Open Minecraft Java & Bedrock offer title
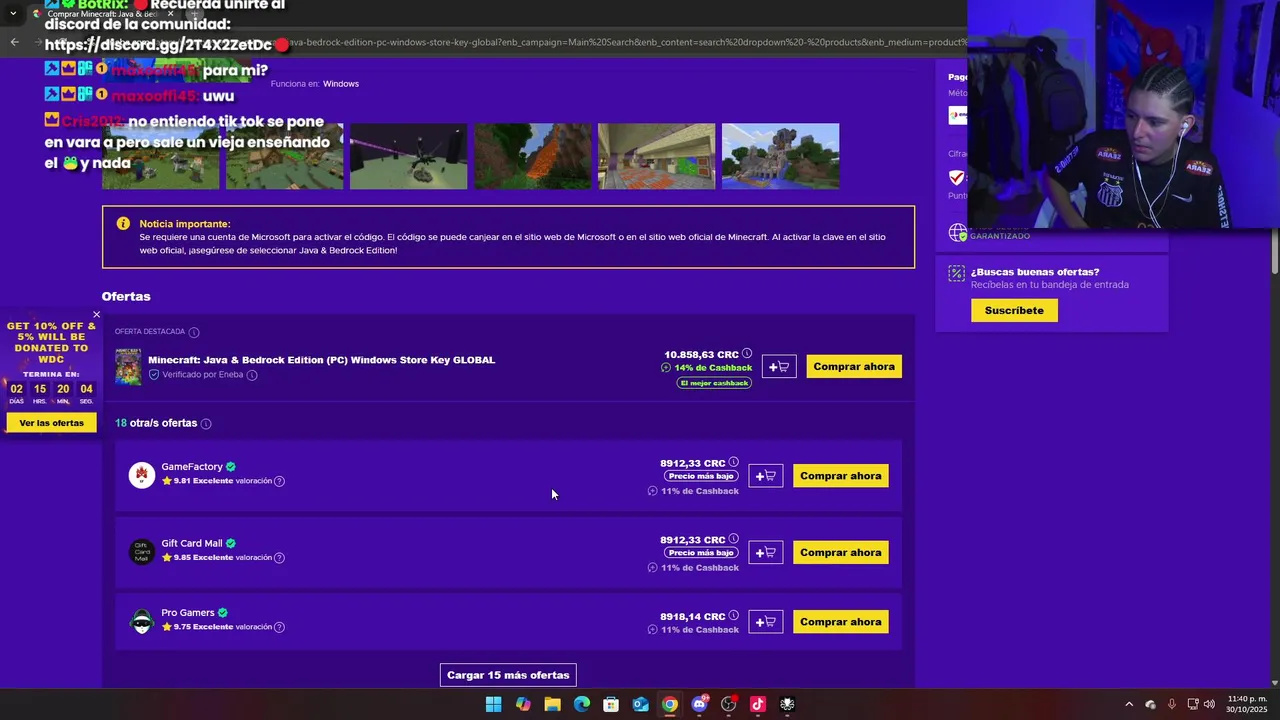 click(x=321, y=360)
